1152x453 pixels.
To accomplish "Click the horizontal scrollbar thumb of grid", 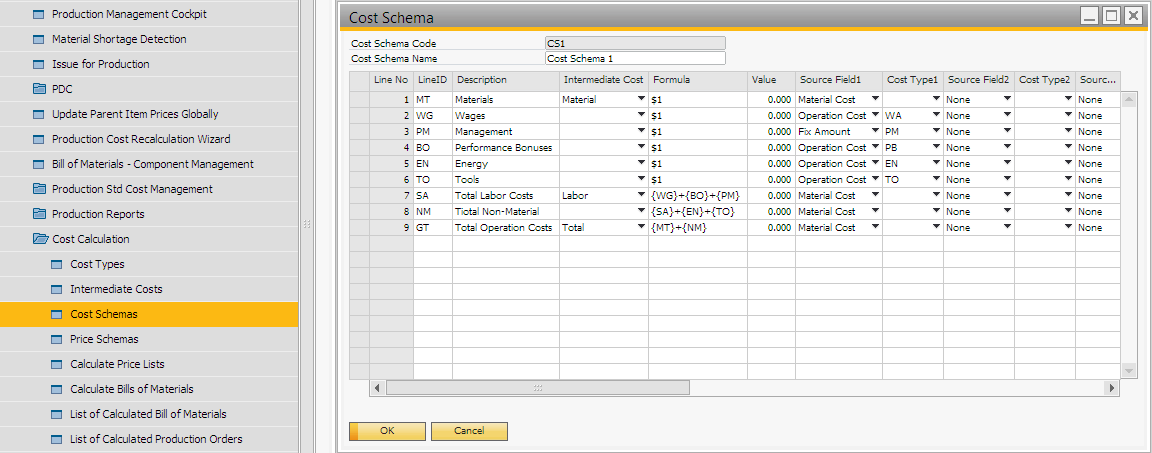I will coord(538,388).
